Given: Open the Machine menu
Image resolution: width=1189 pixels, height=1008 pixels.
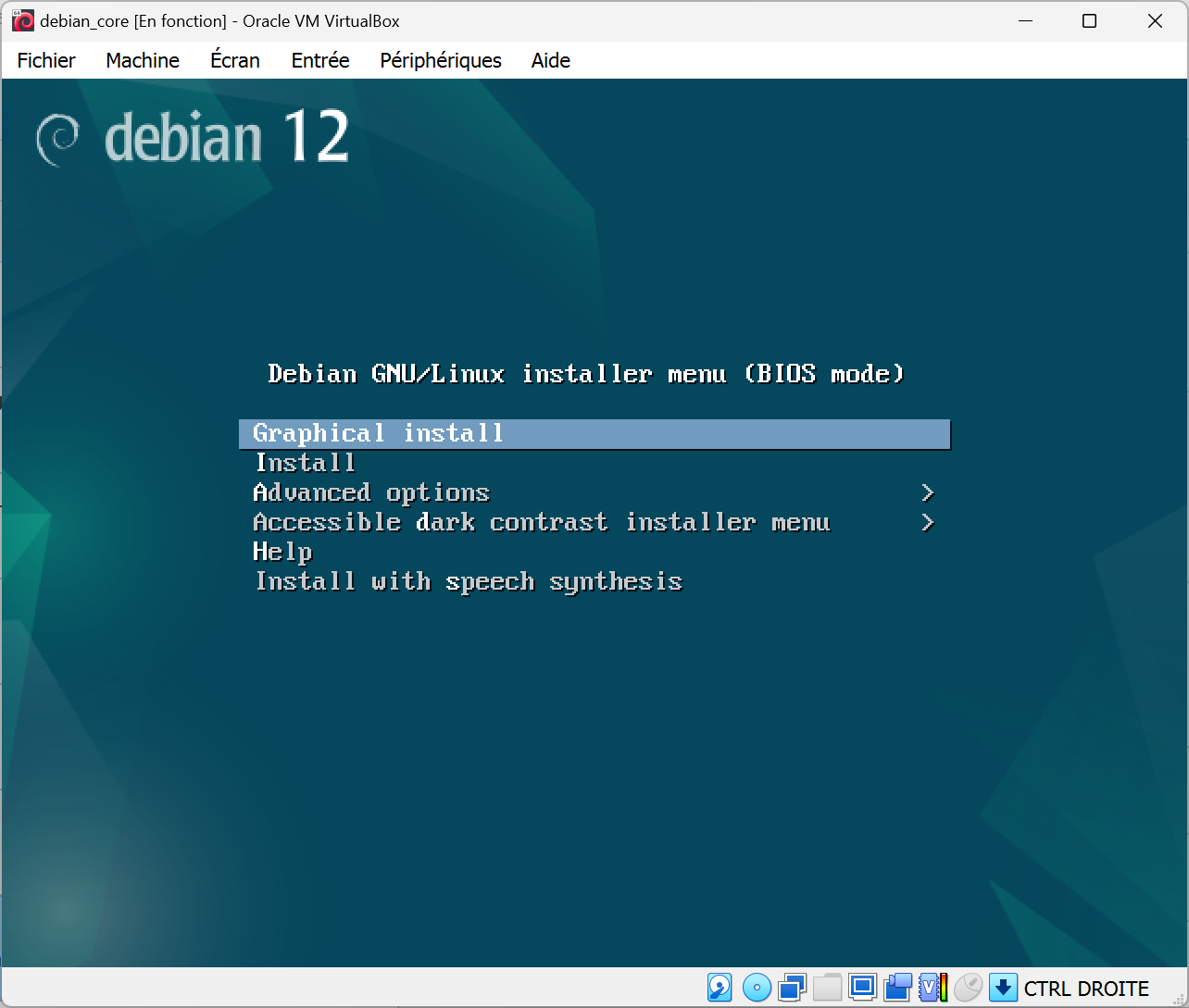Looking at the screenshot, I should 143,60.
